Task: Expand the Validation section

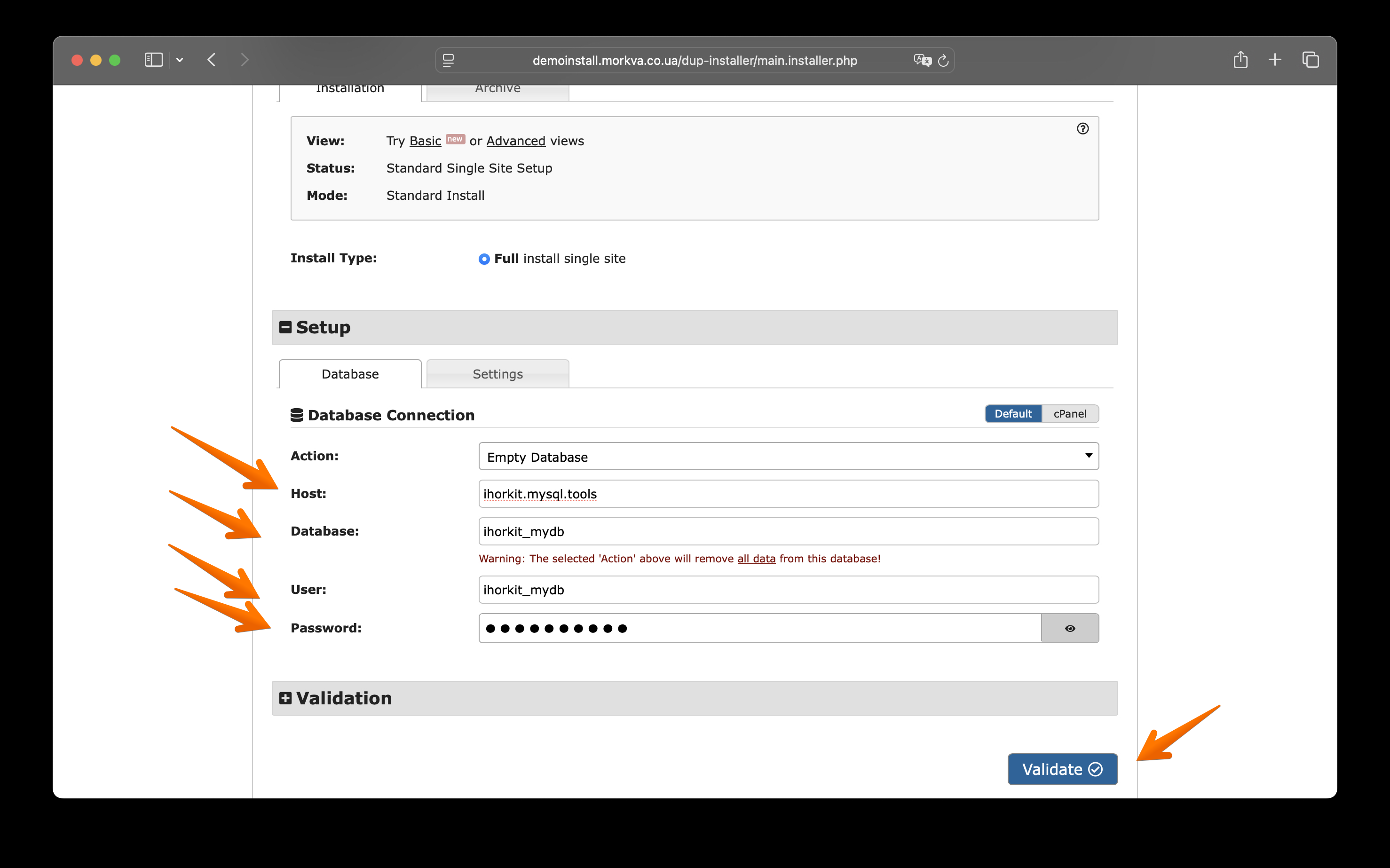Action: [x=285, y=698]
